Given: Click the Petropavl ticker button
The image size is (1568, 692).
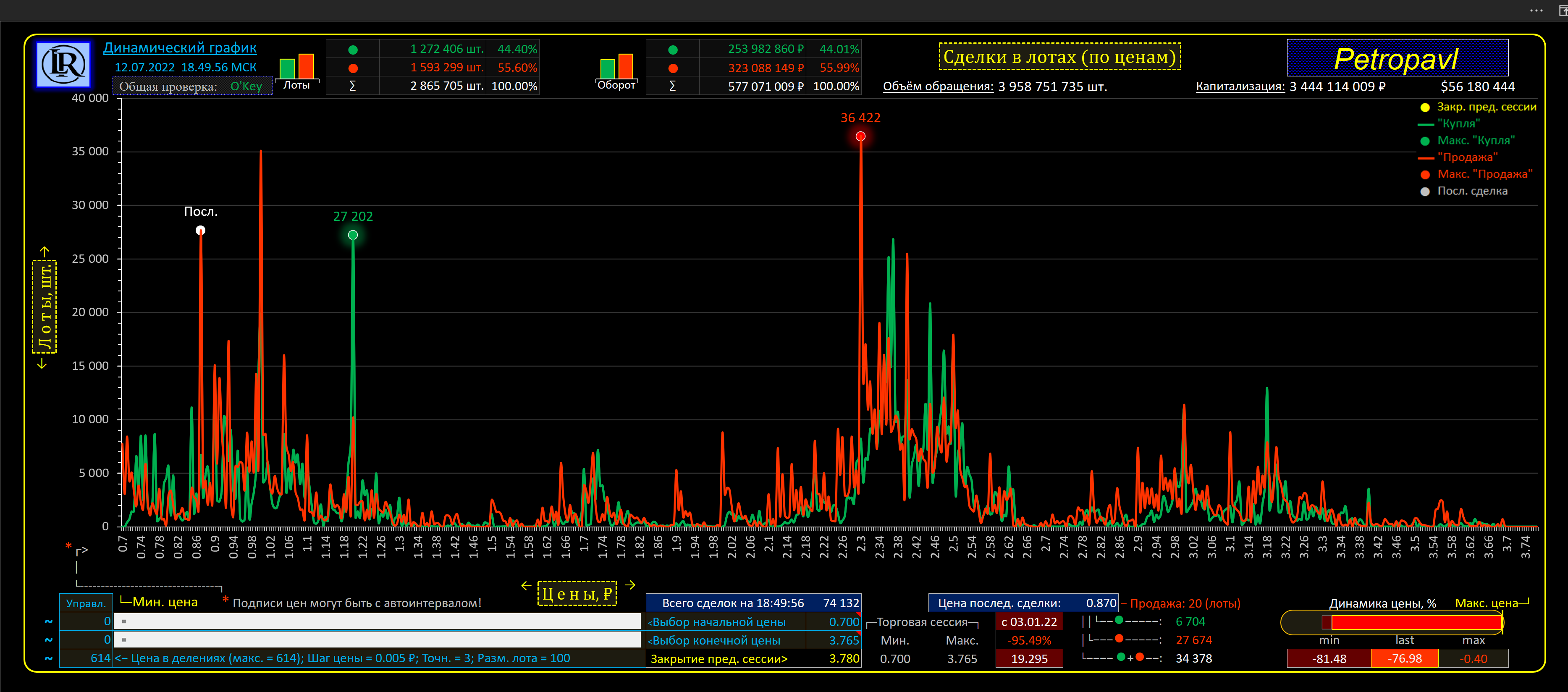Looking at the screenshot, I should click(x=1397, y=58).
